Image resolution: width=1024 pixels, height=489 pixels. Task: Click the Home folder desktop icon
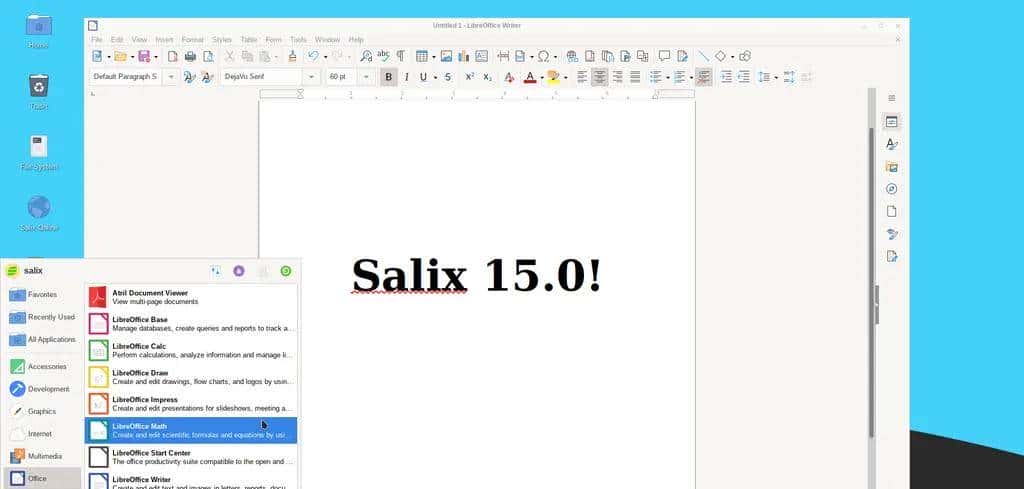coord(39,25)
